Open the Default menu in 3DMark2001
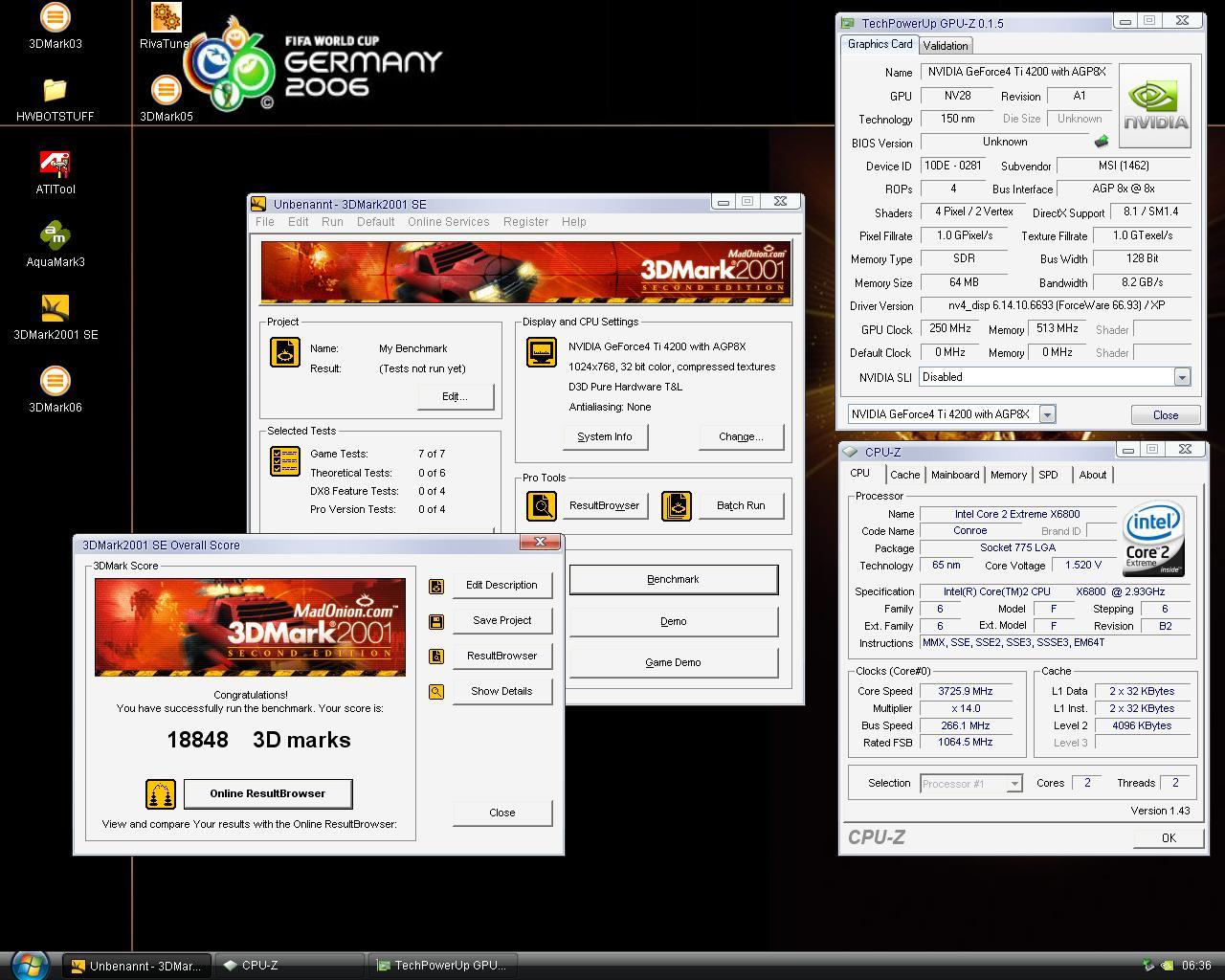 (376, 222)
